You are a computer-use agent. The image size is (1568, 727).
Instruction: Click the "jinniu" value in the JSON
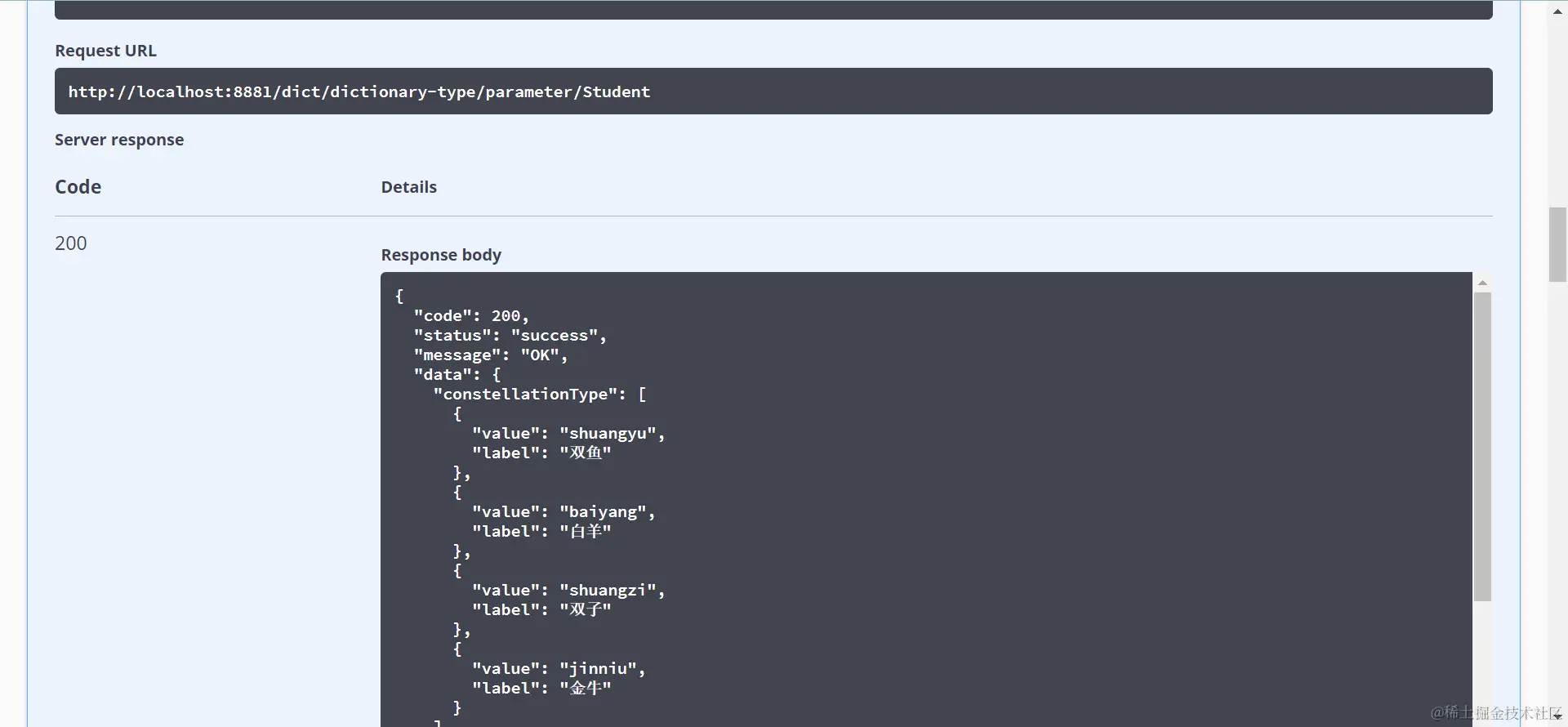point(602,669)
